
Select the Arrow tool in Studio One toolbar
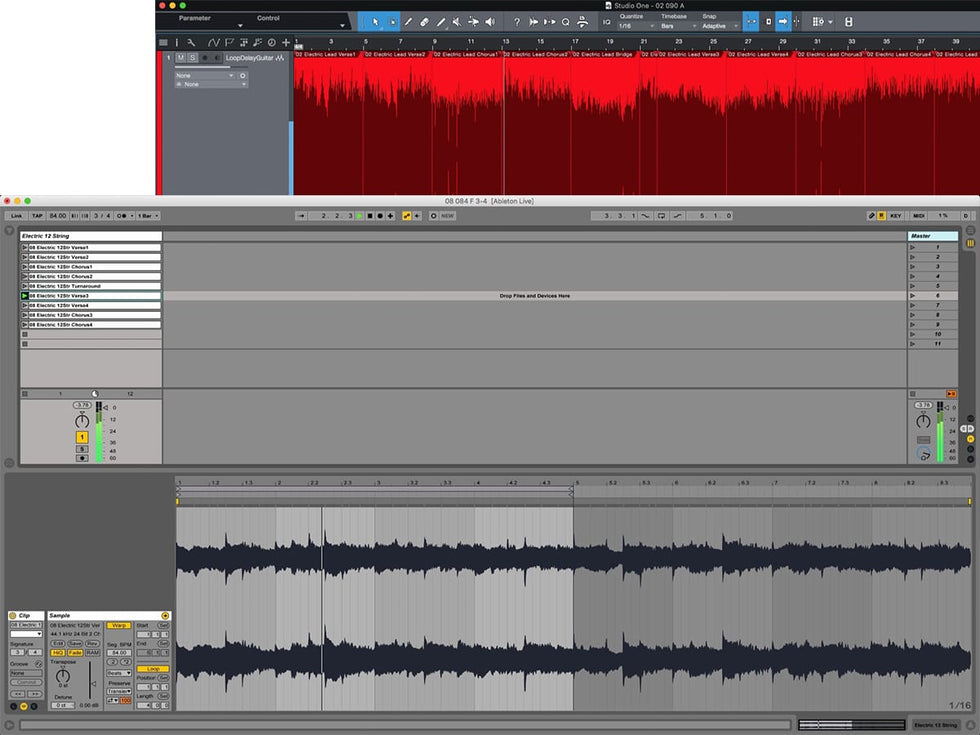(375, 22)
